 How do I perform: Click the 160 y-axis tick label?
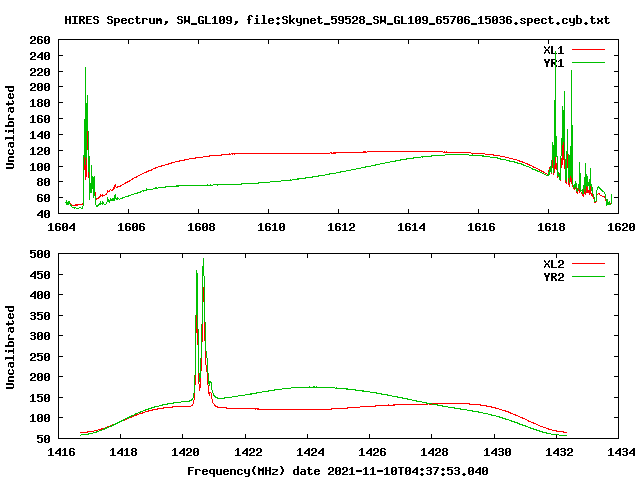click(x=40, y=119)
